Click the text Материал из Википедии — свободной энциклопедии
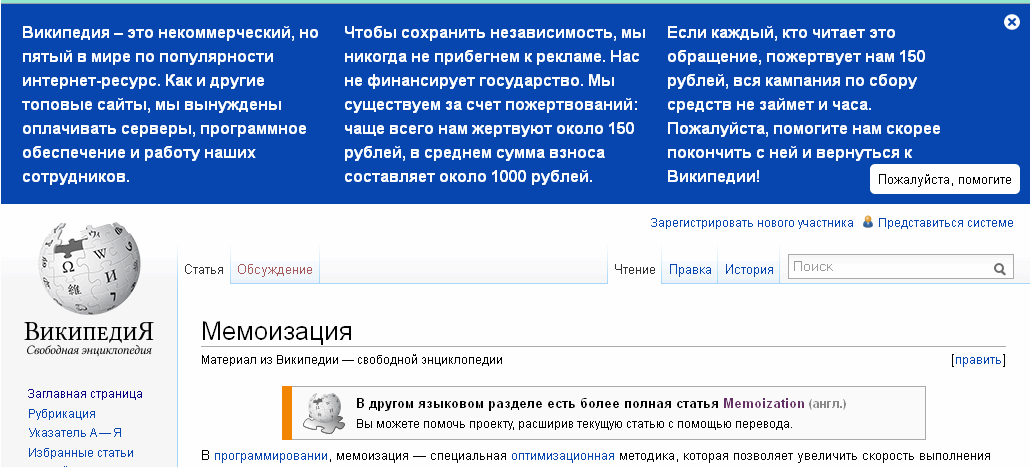Viewport: 1030px width, 467px height. coord(352,360)
